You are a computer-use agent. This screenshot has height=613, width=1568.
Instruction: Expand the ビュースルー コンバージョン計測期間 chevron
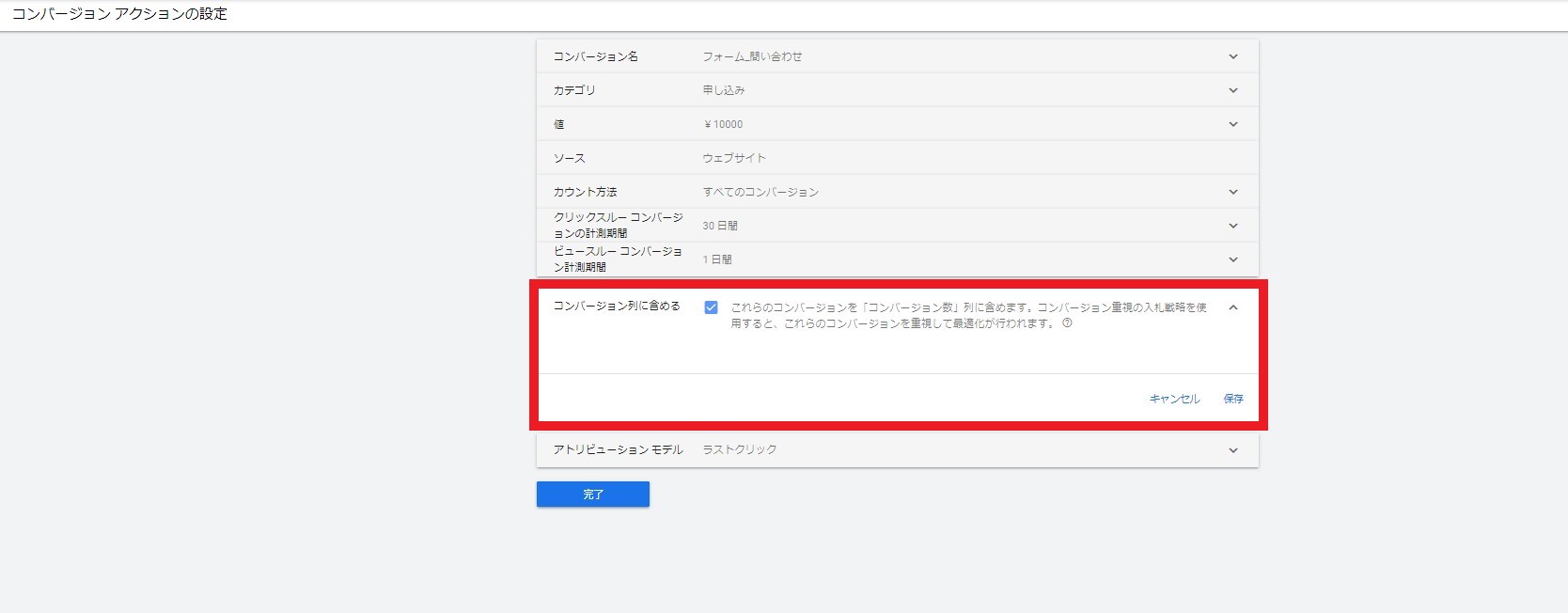point(1233,259)
